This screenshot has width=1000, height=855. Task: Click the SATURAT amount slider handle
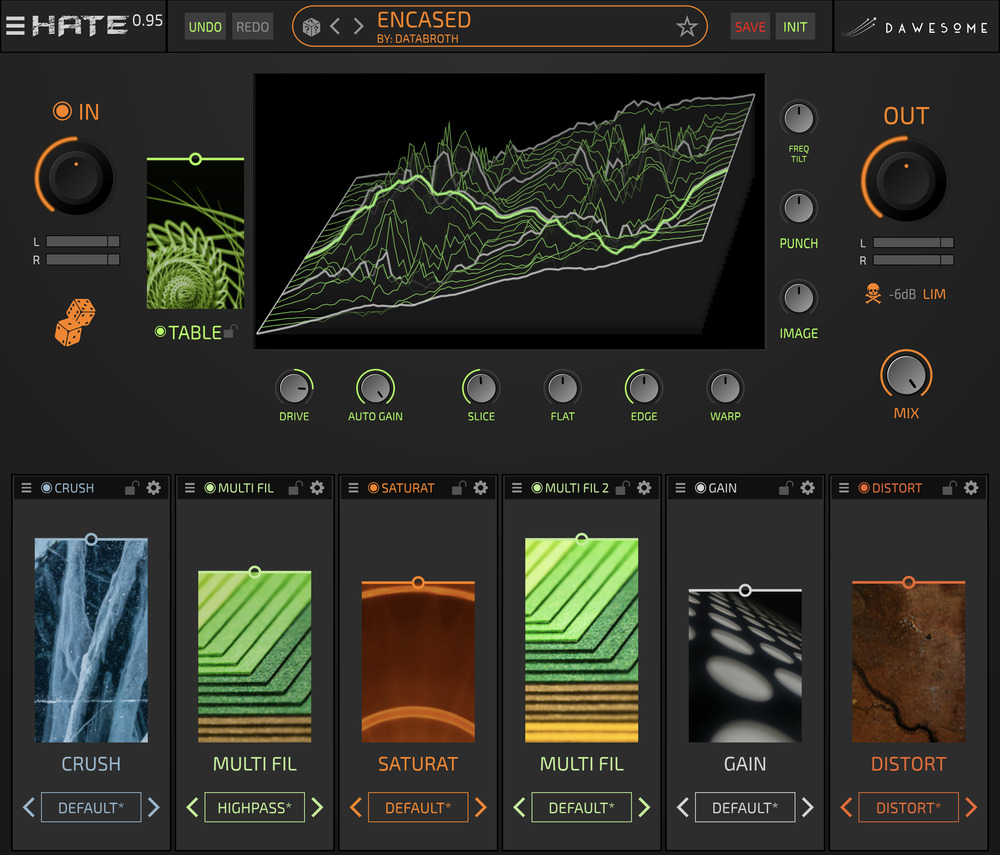click(x=418, y=582)
